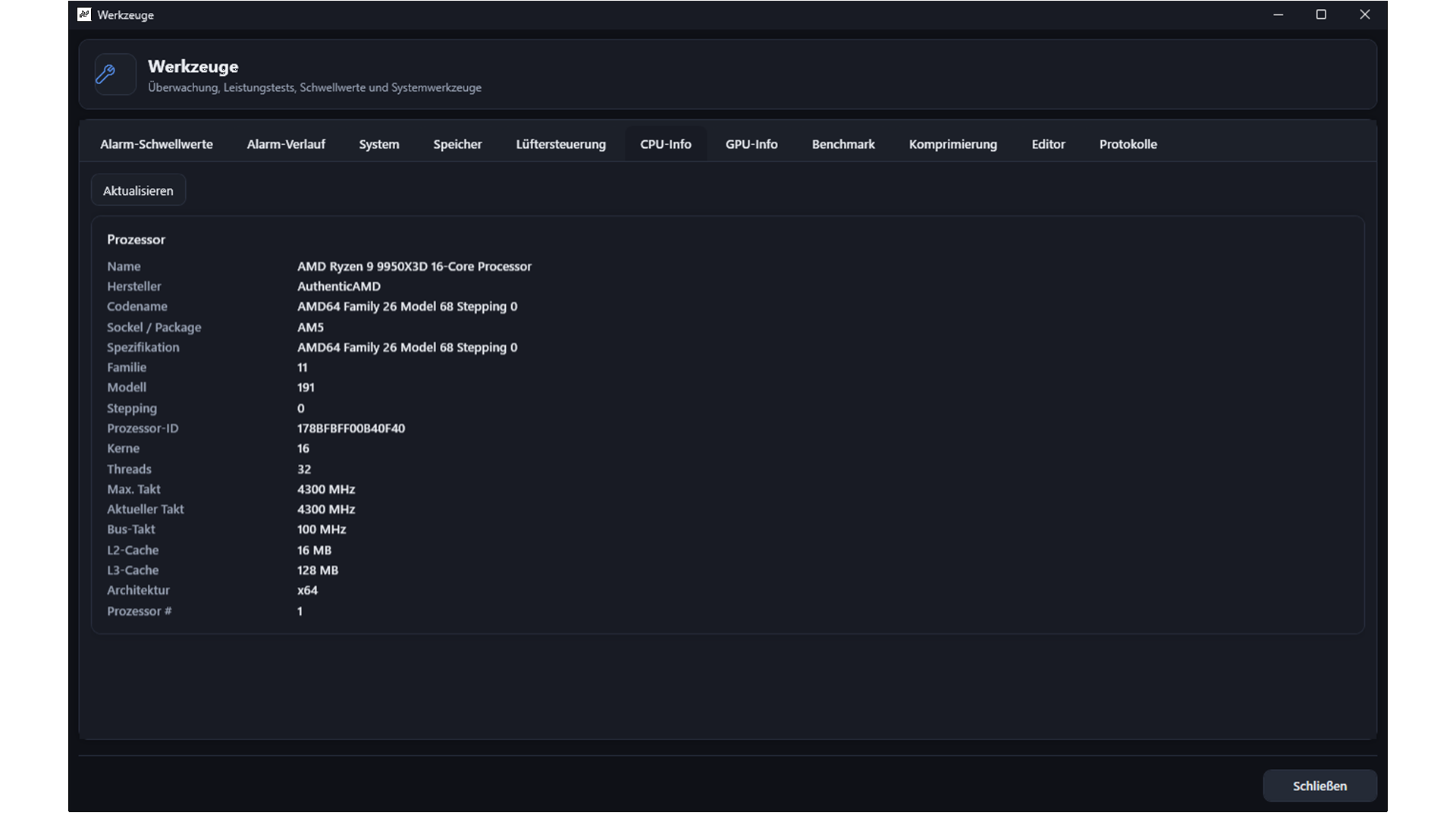Select the Speicher tab
The width and height of the screenshot is (1456, 819).
457,144
